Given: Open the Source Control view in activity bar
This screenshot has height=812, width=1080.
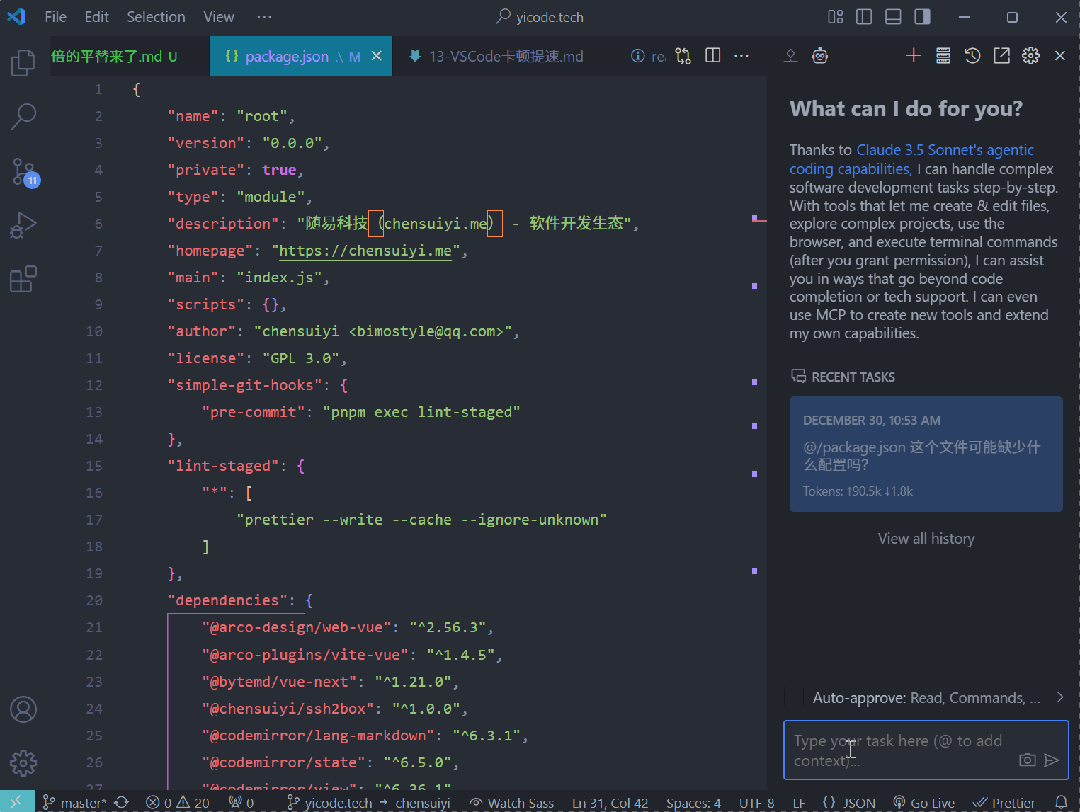Looking at the screenshot, I should click(x=23, y=171).
